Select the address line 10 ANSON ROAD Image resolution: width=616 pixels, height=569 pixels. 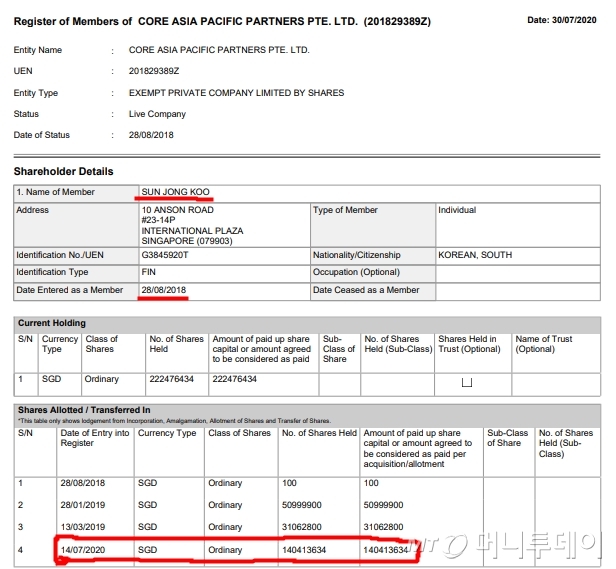(x=178, y=210)
